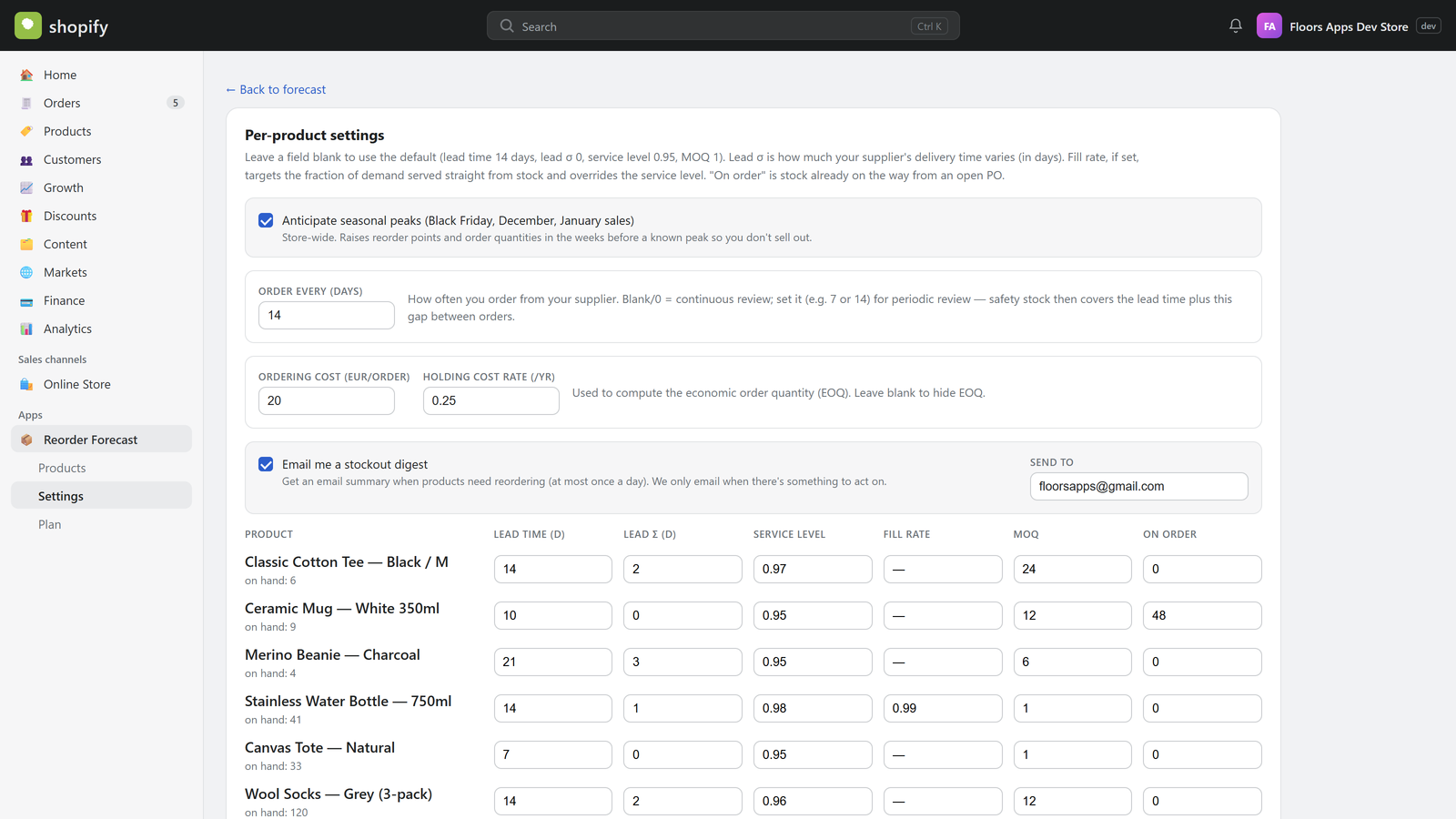
Task: Click the Markets globe icon
Action: pyautogui.click(x=26, y=272)
